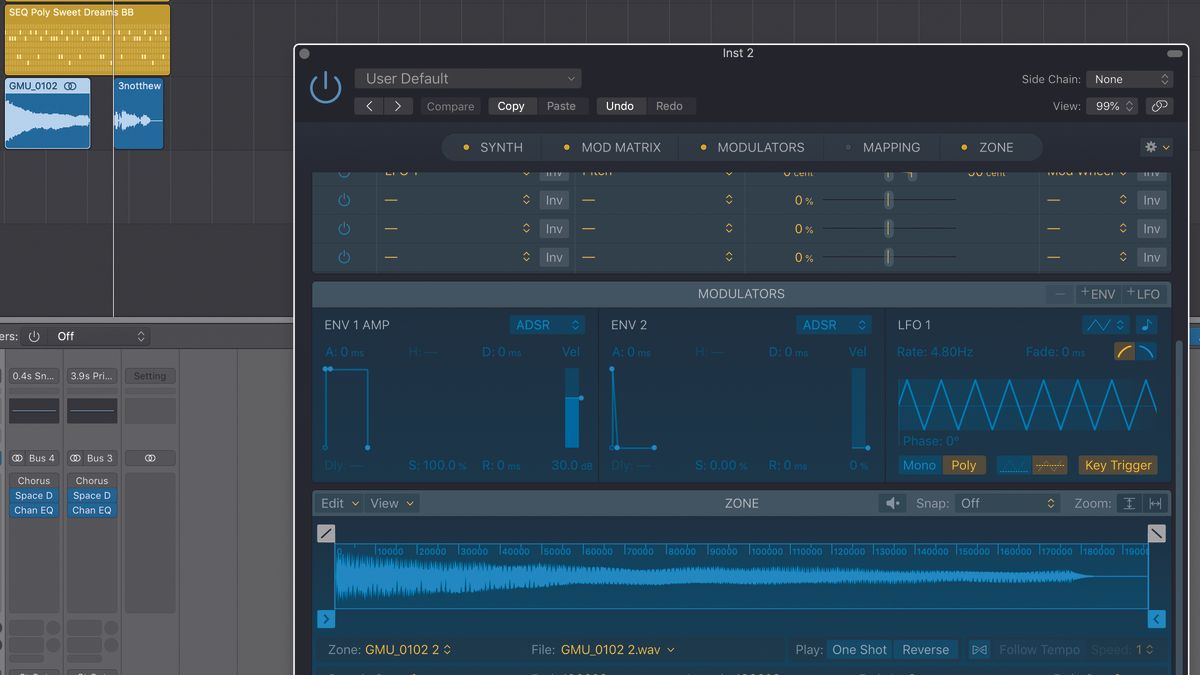Image resolution: width=1200 pixels, height=675 pixels.
Task: Switch LFO 1 from Poly to Mono
Action: (919, 464)
